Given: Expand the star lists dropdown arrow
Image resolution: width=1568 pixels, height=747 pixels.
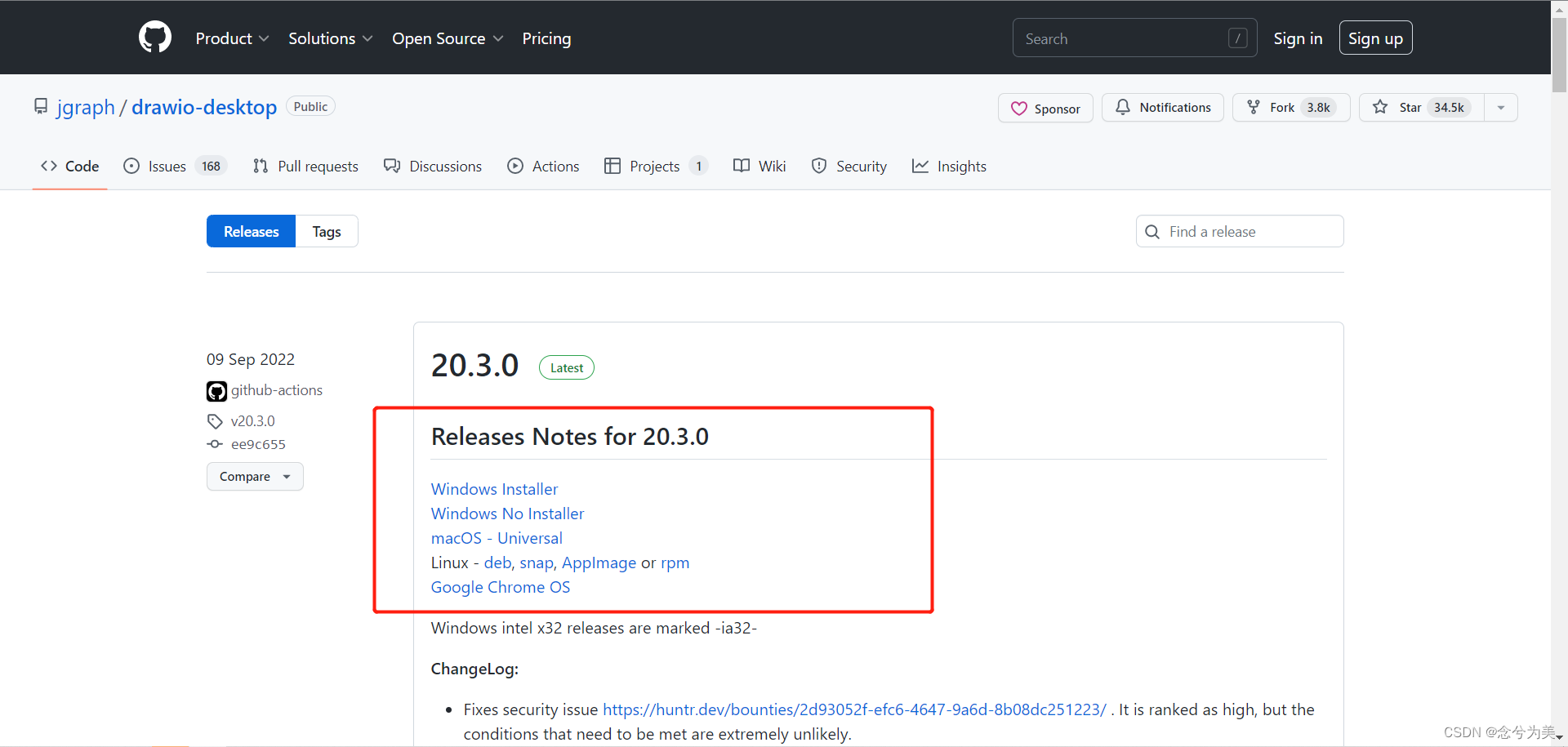Looking at the screenshot, I should (x=1501, y=108).
